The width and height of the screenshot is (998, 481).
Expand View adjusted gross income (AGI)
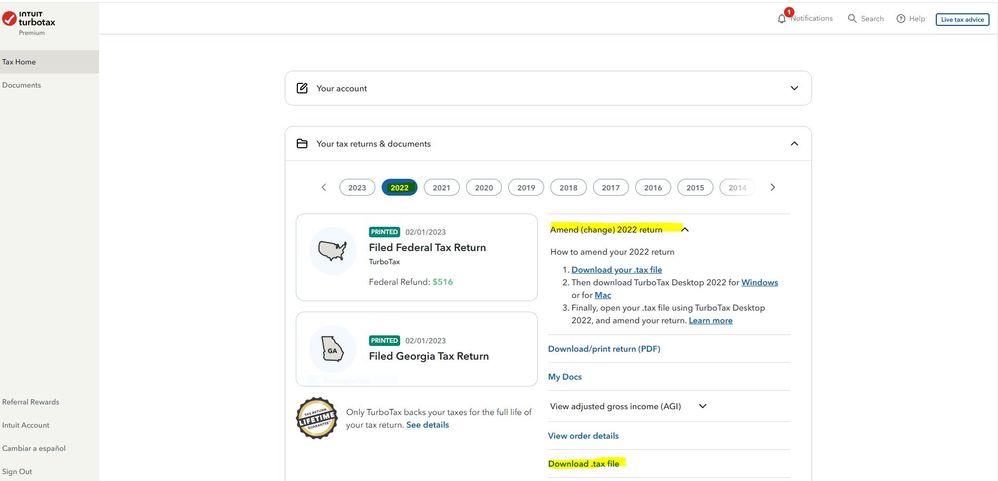(x=703, y=406)
